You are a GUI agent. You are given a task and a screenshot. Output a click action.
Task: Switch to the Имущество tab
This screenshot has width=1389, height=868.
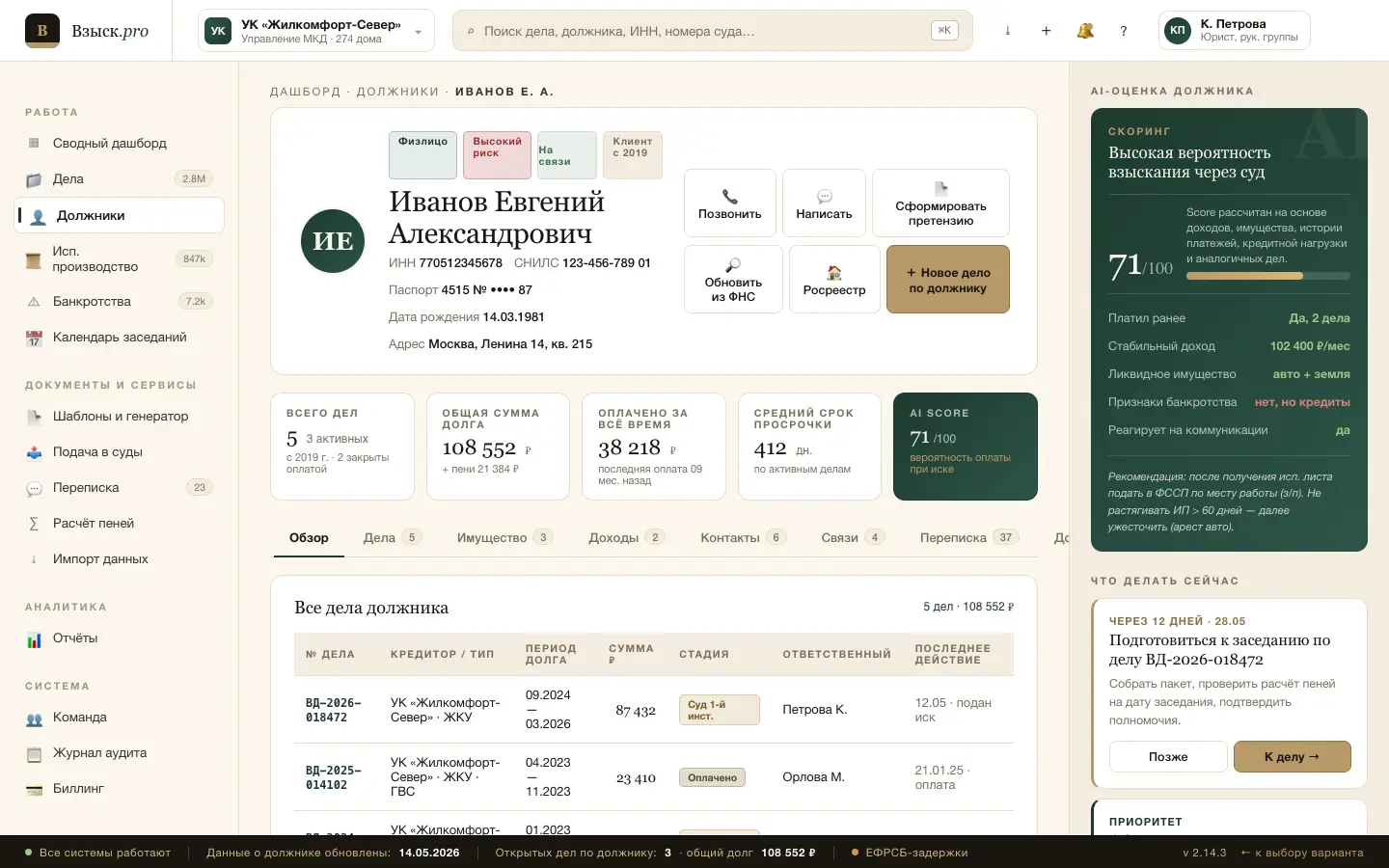(x=504, y=537)
